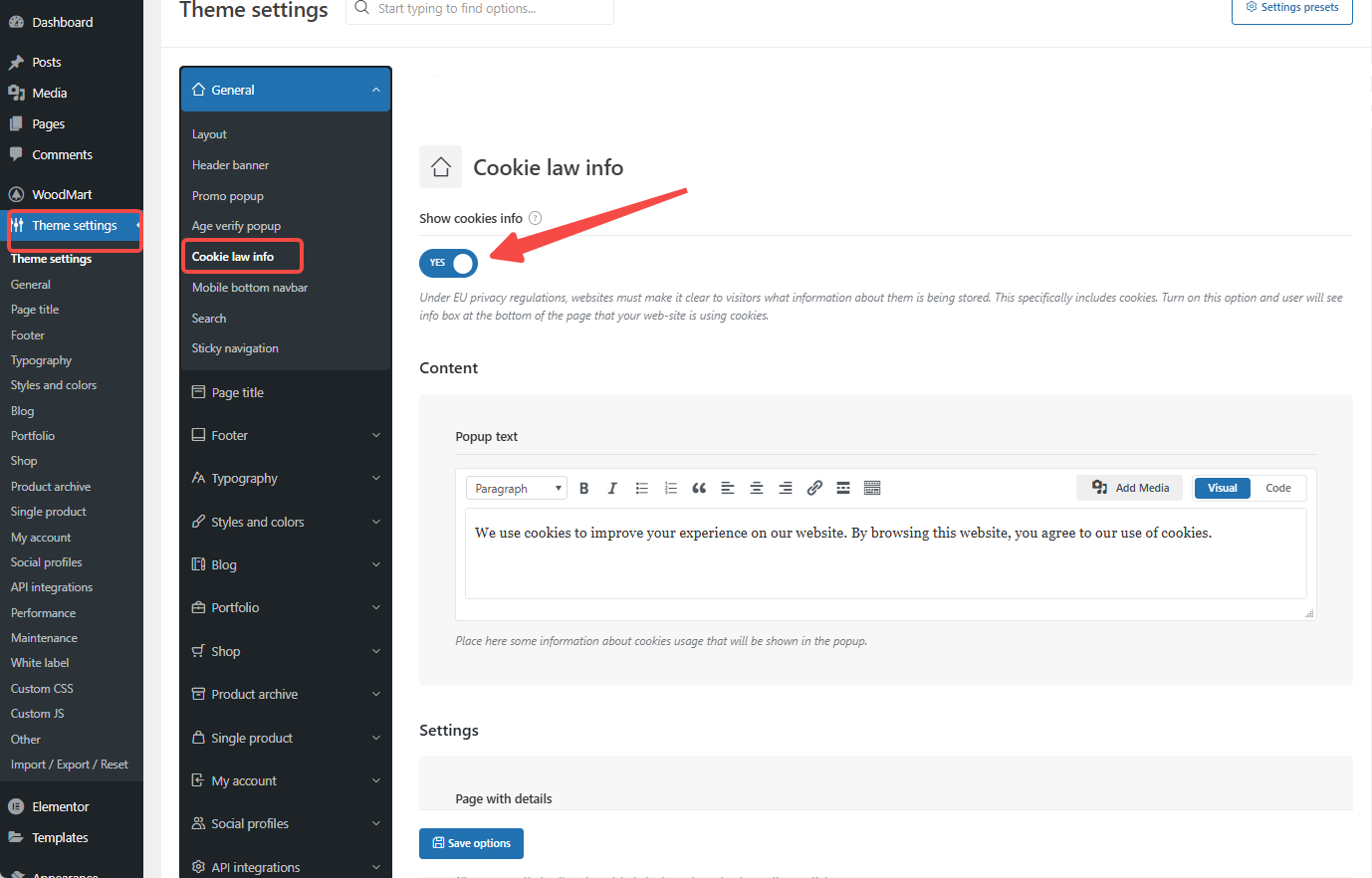This screenshot has width=1372, height=878.
Task: Open Elementor in the admin sidebar
Action: [x=60, y=806]
